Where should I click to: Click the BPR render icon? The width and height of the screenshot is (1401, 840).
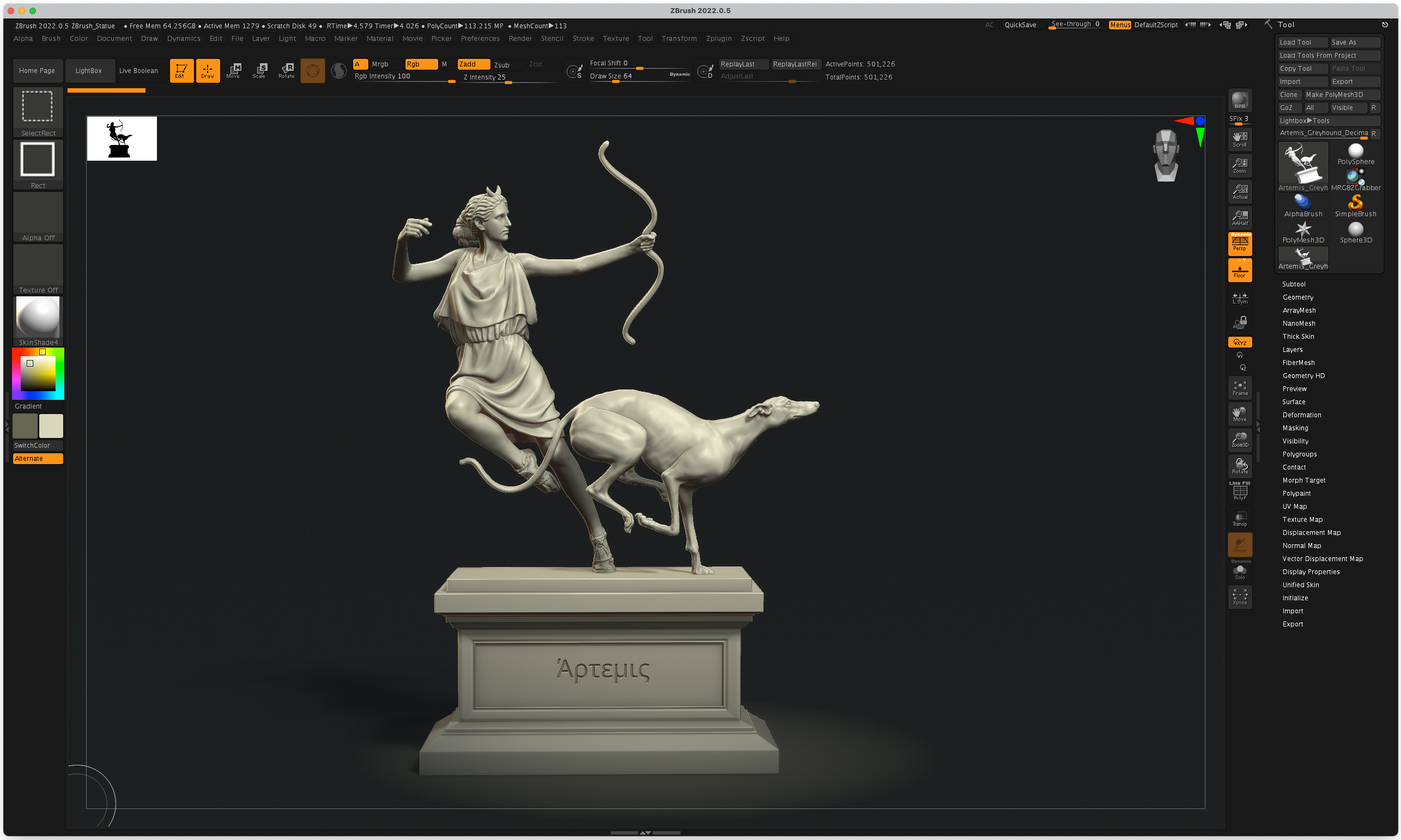click(x=1239, y=101)
